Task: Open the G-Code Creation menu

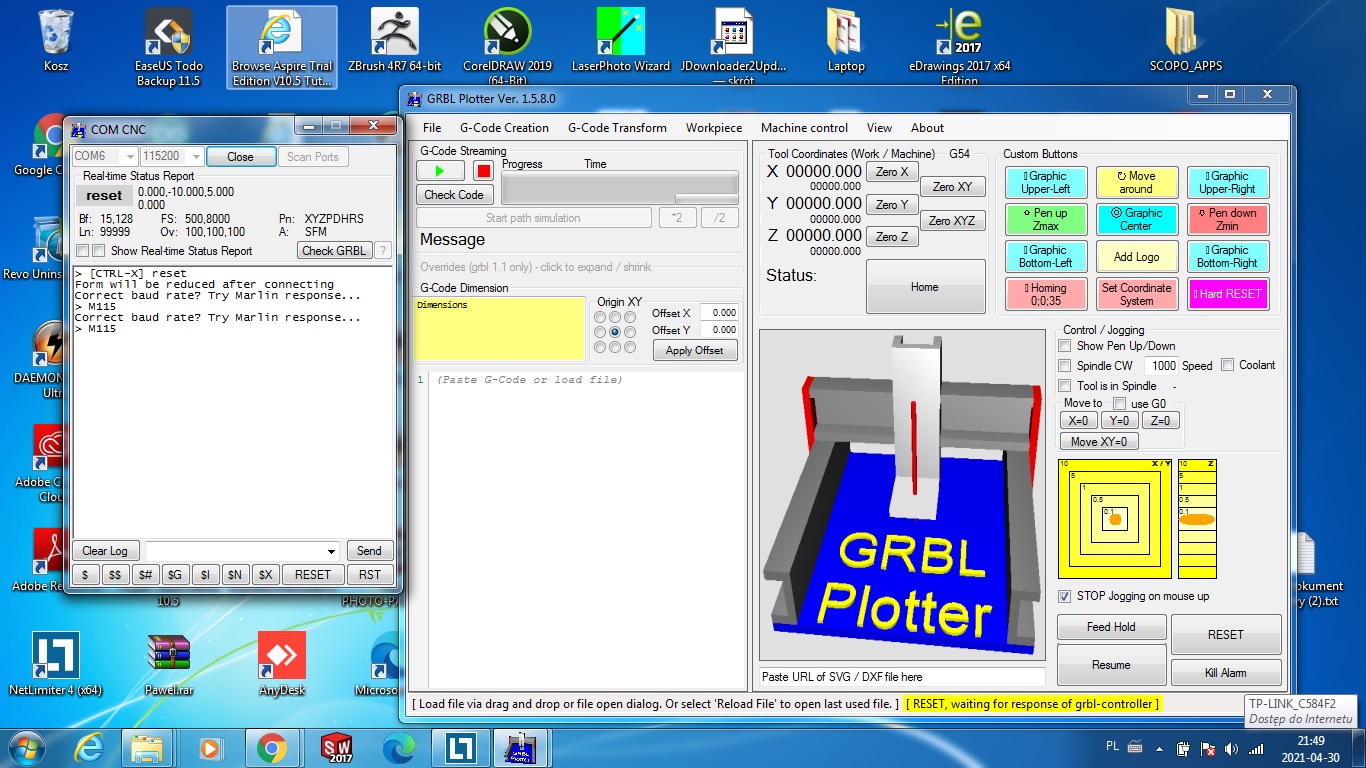Action: pos(504,128)
